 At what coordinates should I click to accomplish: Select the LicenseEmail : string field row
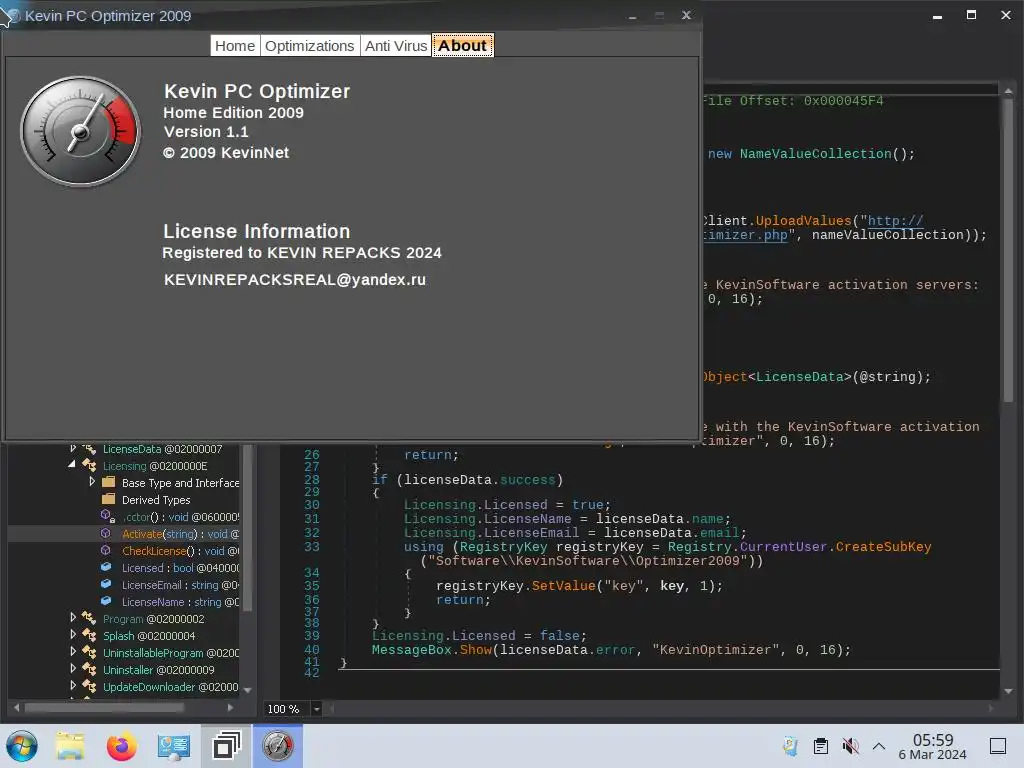(180, 585)
